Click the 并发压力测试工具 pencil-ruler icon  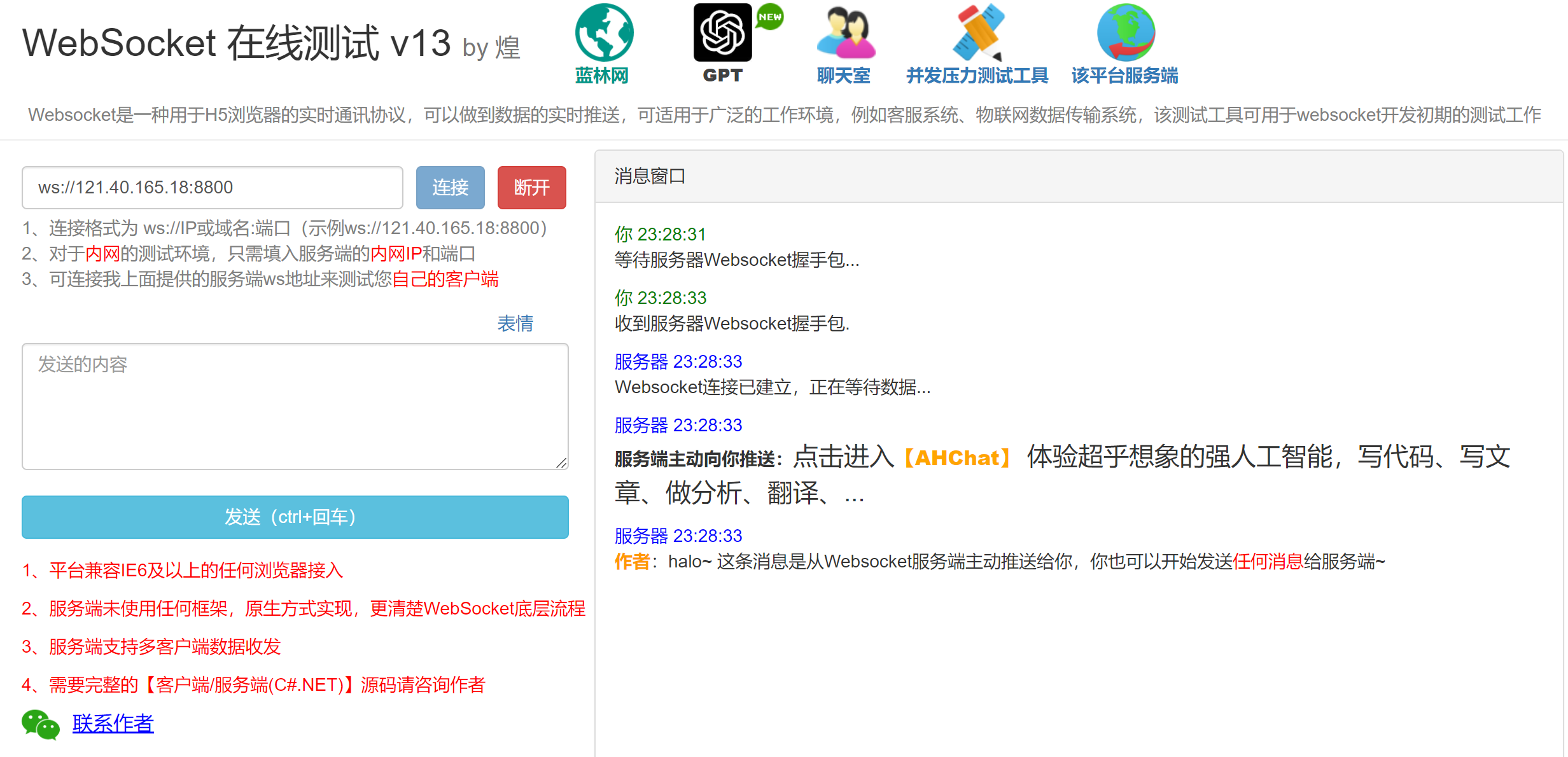click(x=978, y=33)
